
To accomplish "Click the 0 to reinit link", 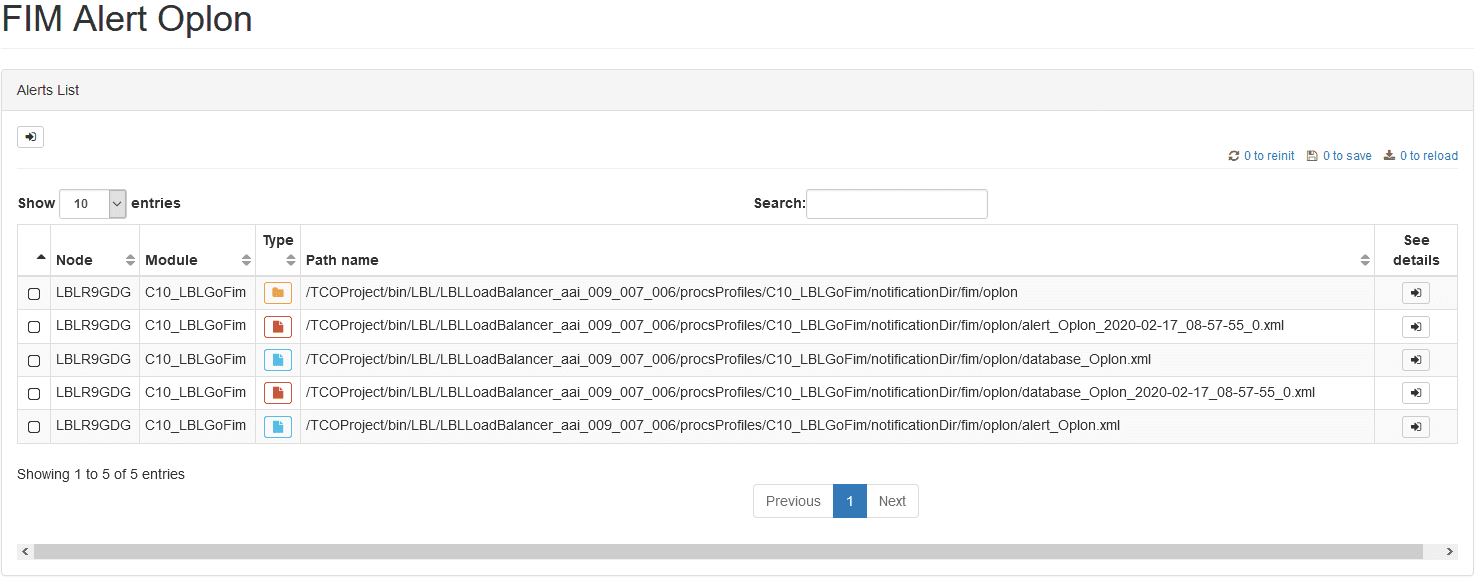I will click(1261, 156).
